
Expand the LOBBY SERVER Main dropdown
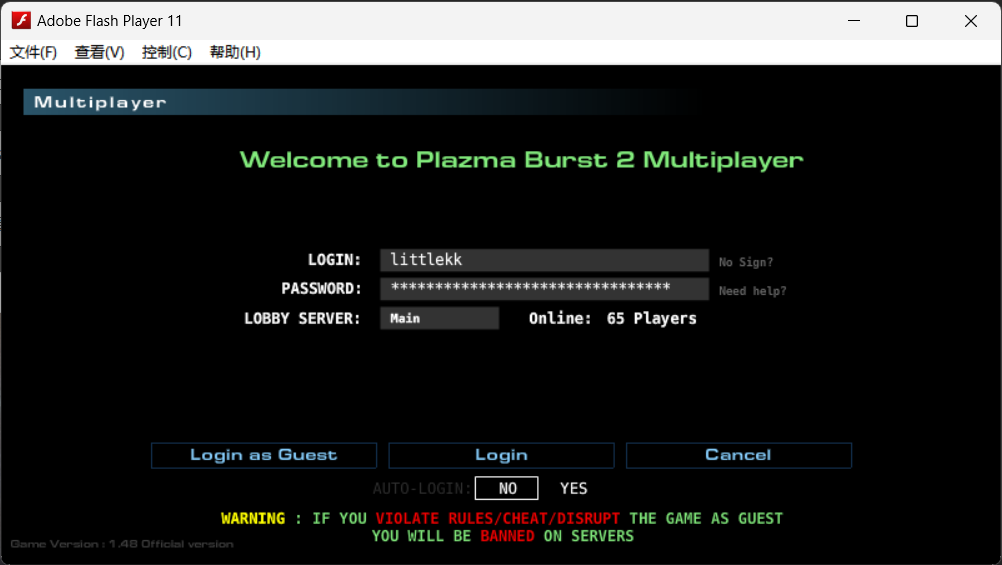(x=439, y=318)
